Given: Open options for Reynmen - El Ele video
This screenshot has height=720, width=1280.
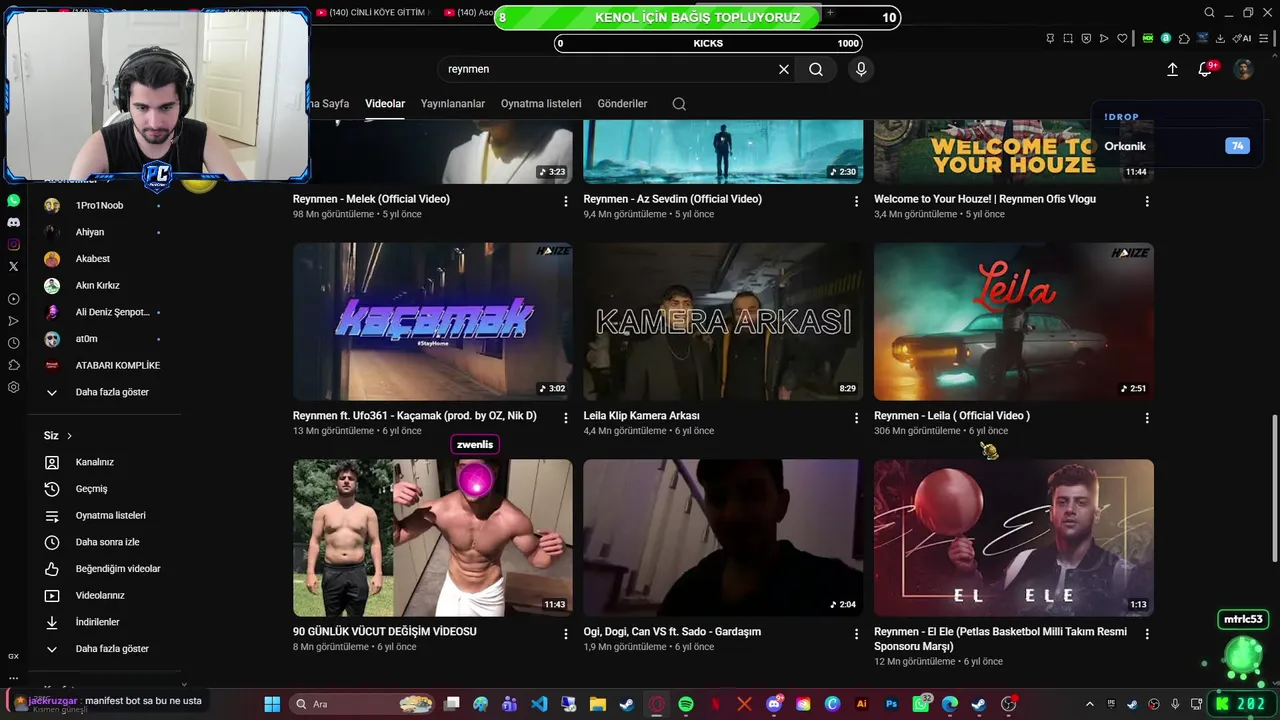Looking at the screenshot, I should tap(1147, 634).
